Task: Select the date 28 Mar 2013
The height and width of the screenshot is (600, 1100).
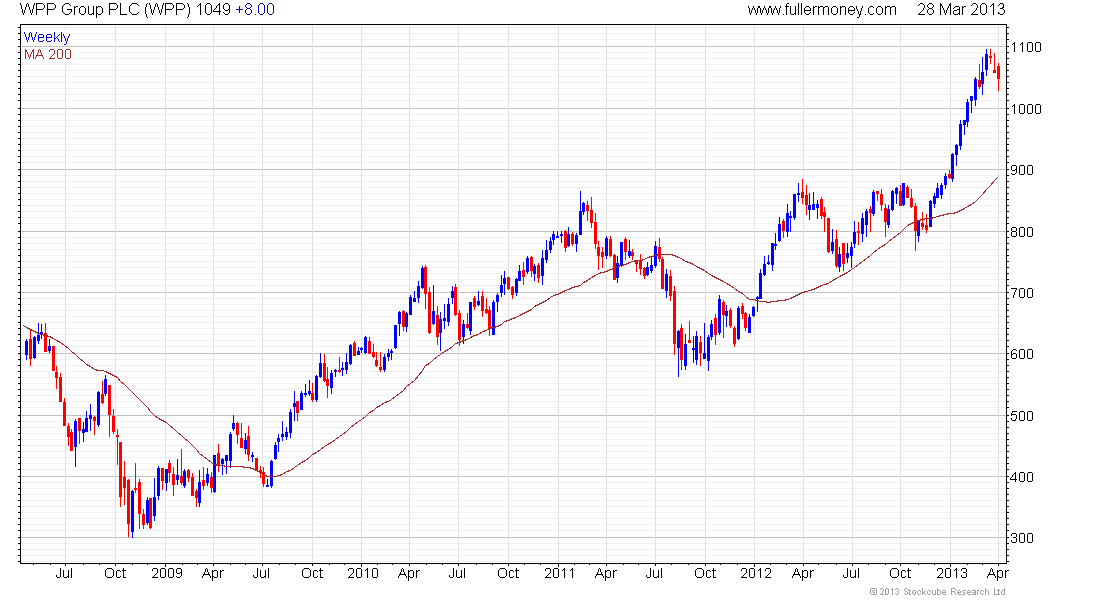Action: click(x=961, y=10)
